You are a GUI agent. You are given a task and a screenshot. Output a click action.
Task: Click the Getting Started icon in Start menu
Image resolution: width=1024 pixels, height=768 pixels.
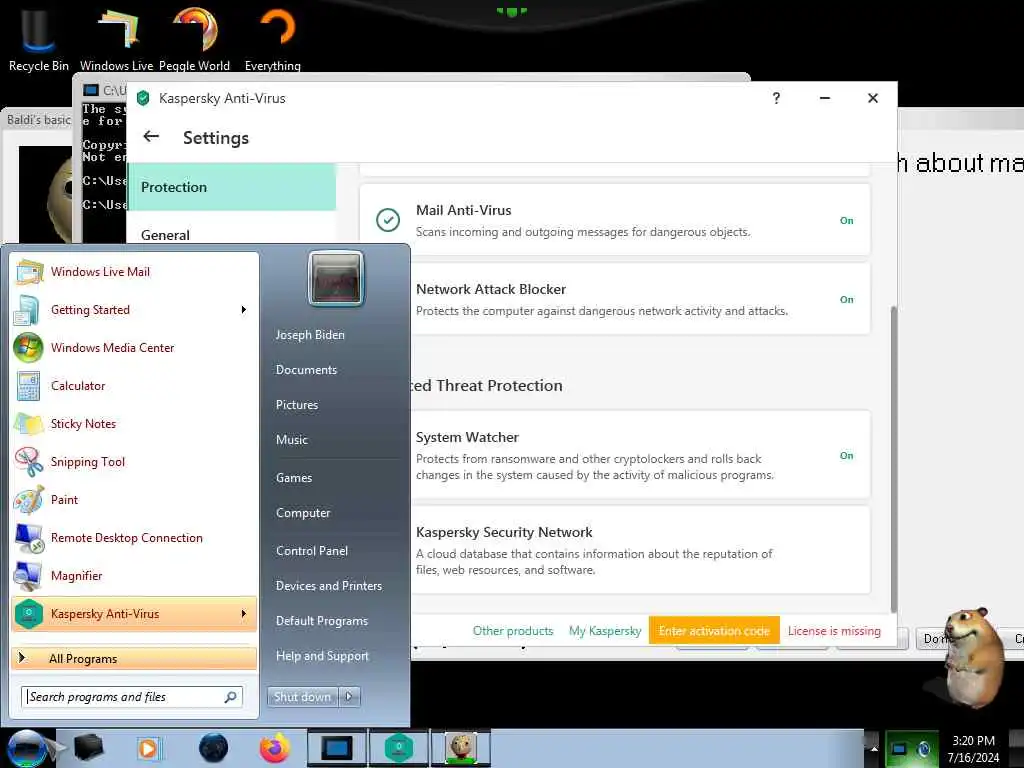pyautogui.click(x=28, y=310)
